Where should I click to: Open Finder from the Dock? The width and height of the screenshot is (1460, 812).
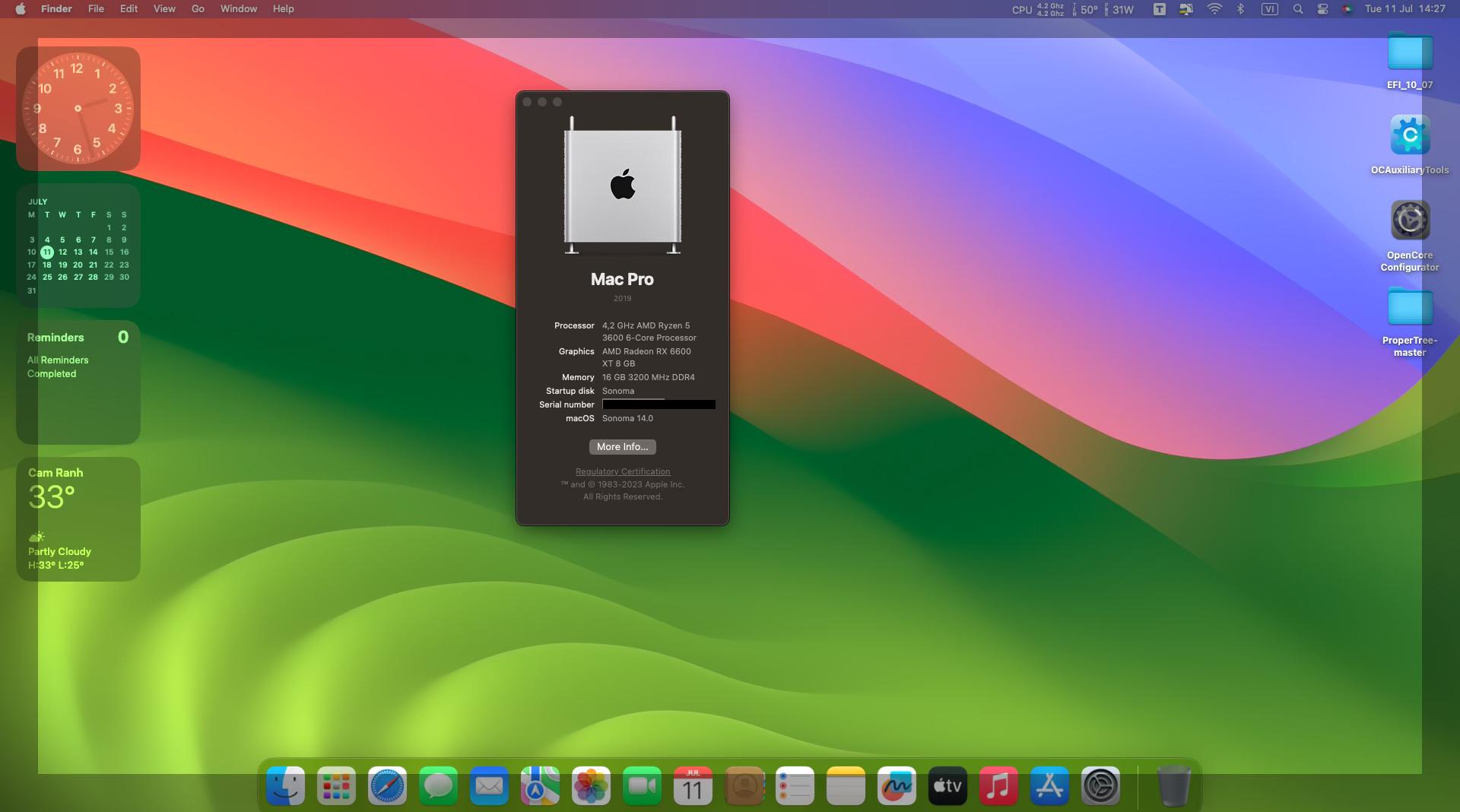pos(286,785)
